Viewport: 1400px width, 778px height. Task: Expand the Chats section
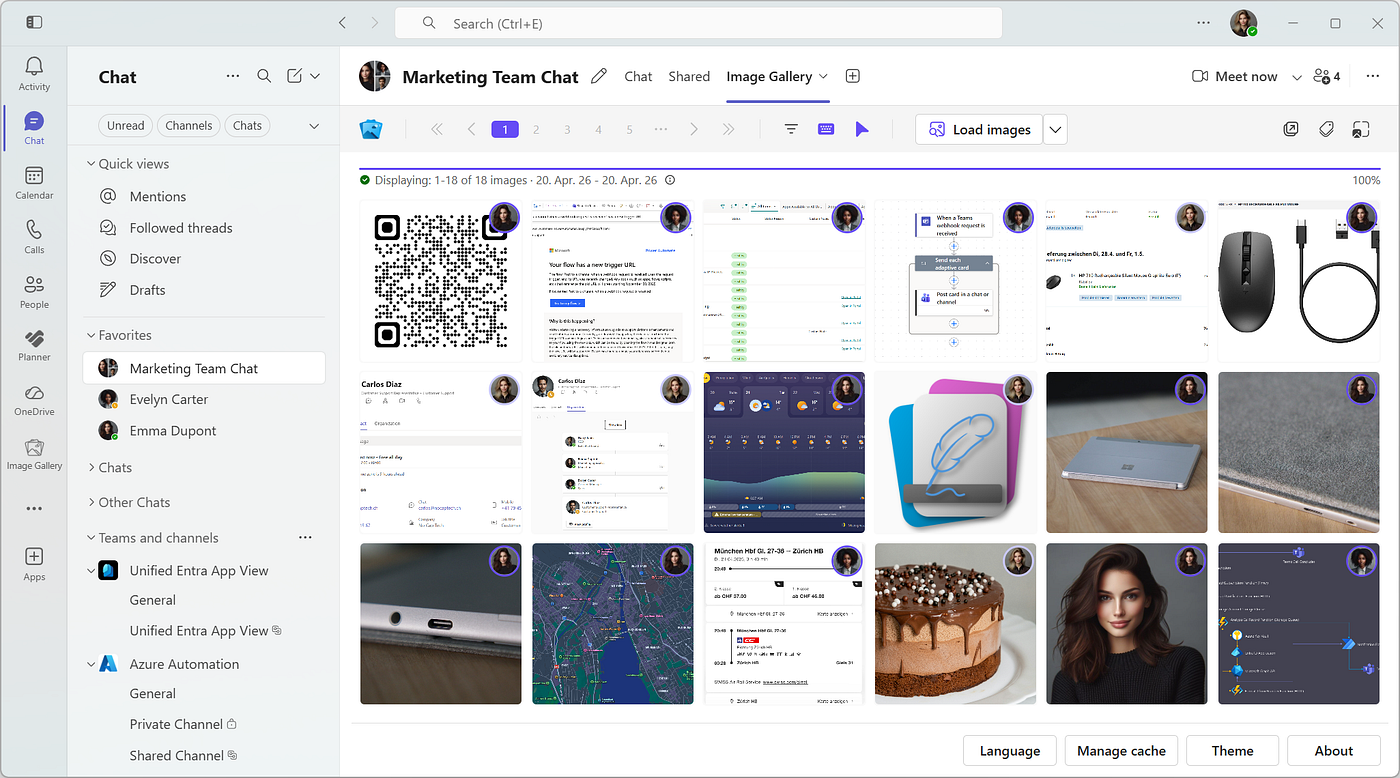tap(91, 467)
